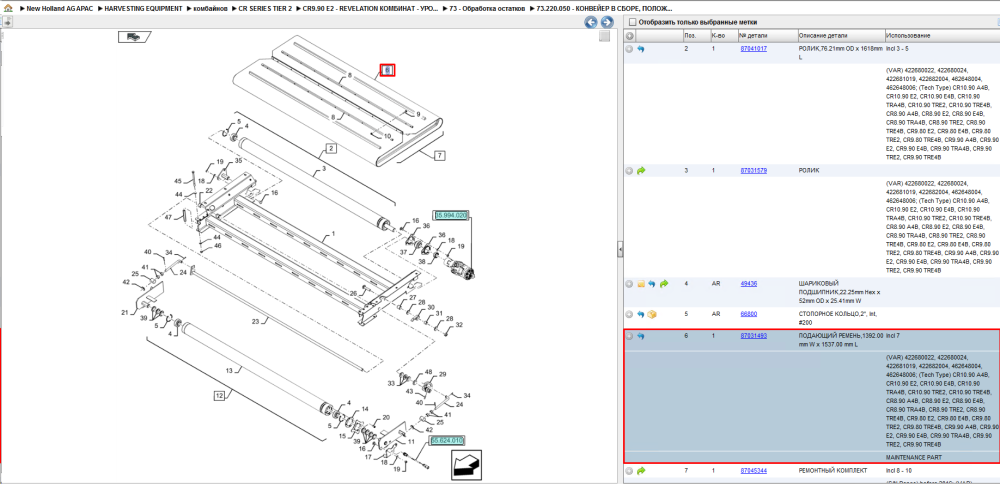1000x484 pixels.
Task: Click the package box icon in row 66800
Action: click(x=652, y=314)
